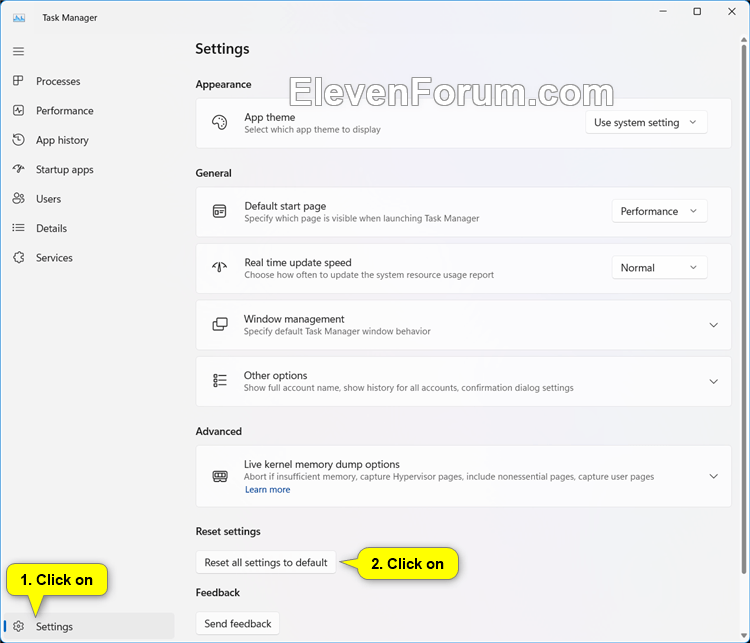Screen dimensions: 750x643
Task: Open the Processes page
Action: tap(91, 81)
